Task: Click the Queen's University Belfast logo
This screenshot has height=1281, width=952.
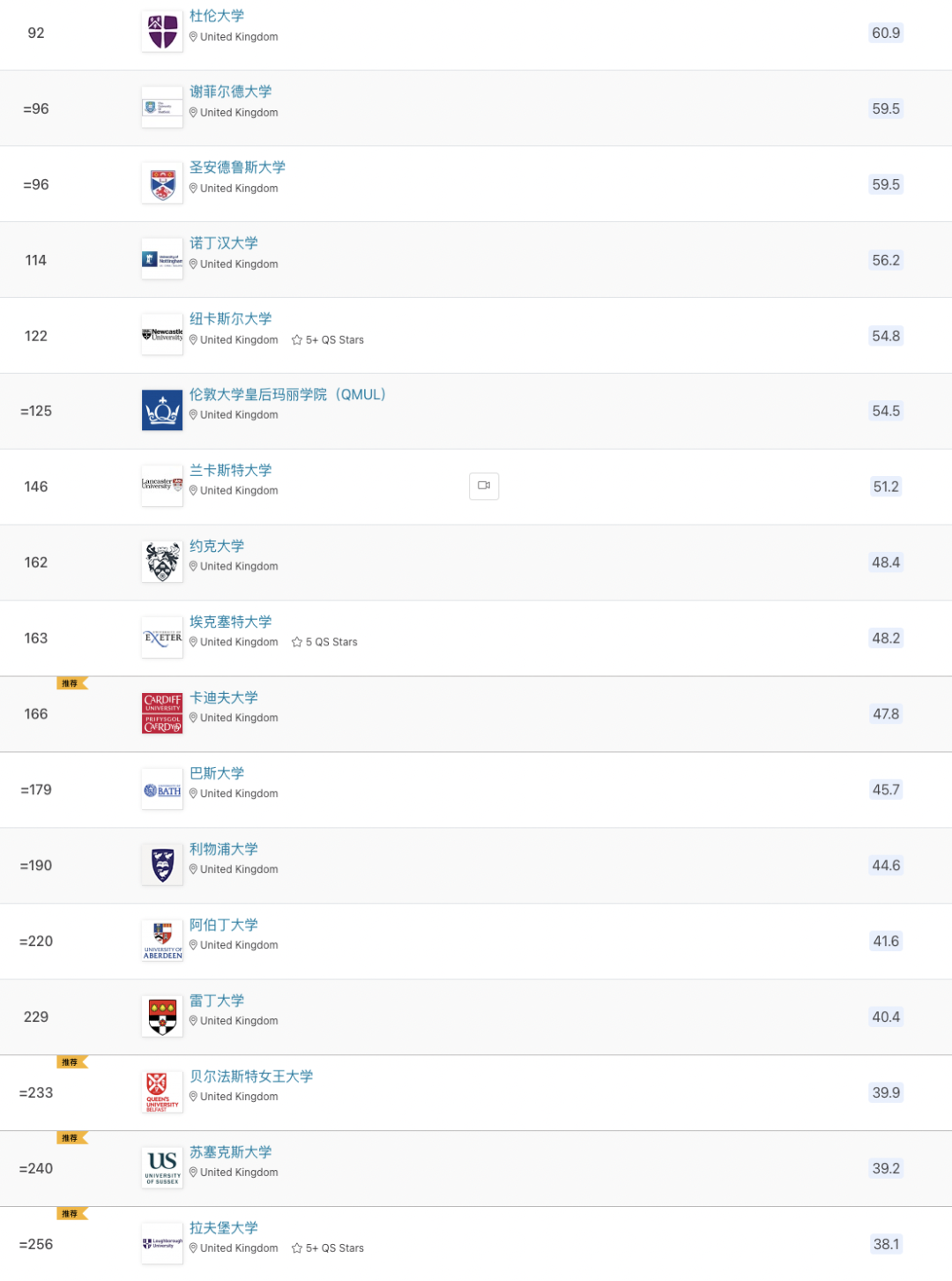Action: [162, 1092]
